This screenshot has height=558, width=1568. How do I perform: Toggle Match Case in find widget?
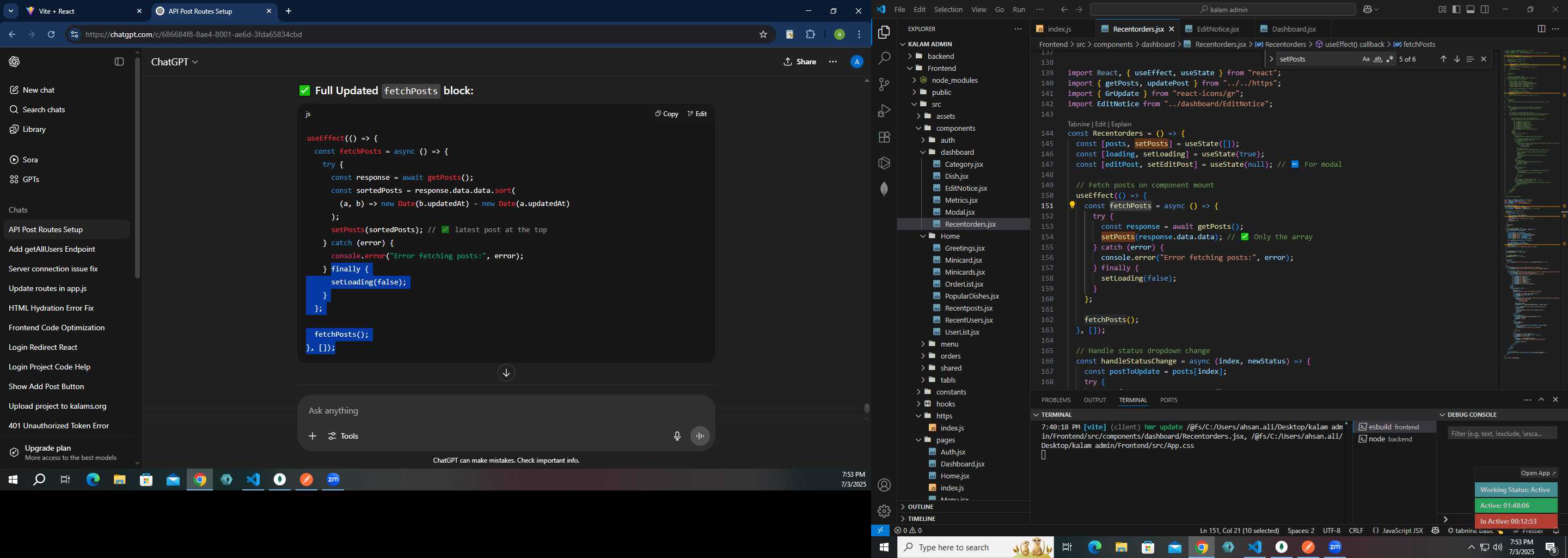pyautogui.click(x=1366, y=59)
